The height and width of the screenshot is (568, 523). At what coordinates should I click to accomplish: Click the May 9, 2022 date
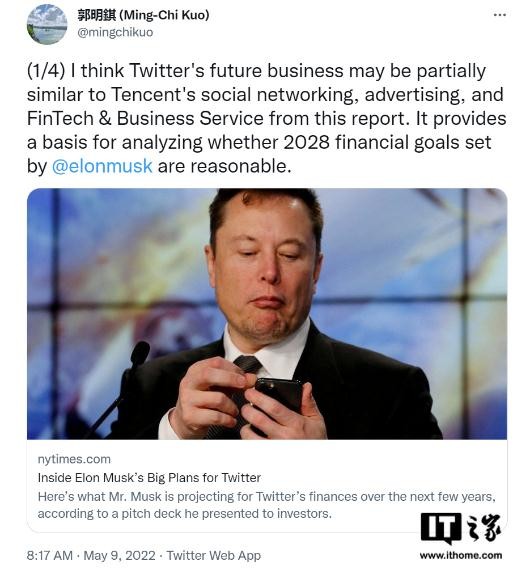point(120,555)
